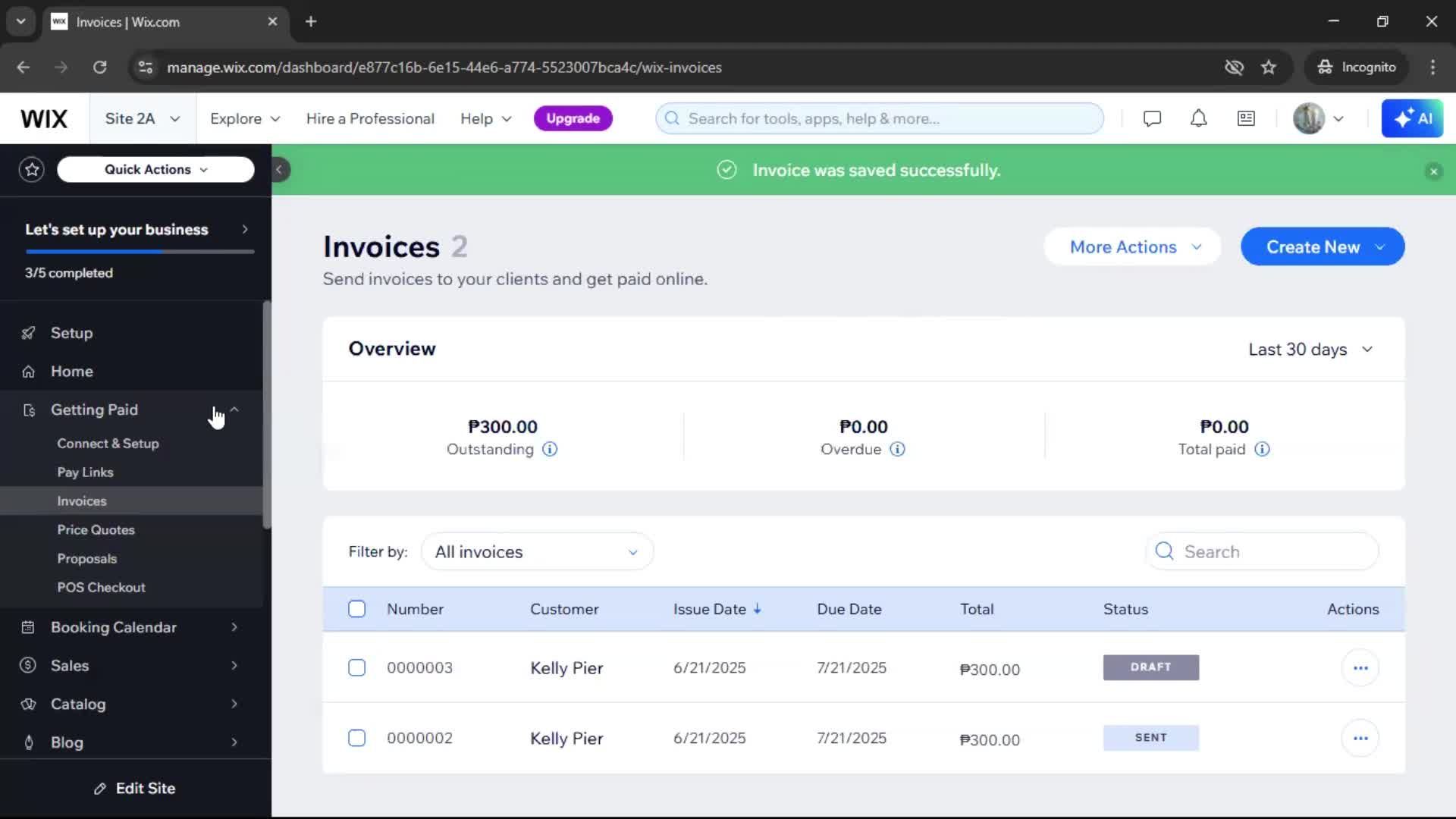Open the Quick Actions dropdown
1456x819 pixels.
155,170
